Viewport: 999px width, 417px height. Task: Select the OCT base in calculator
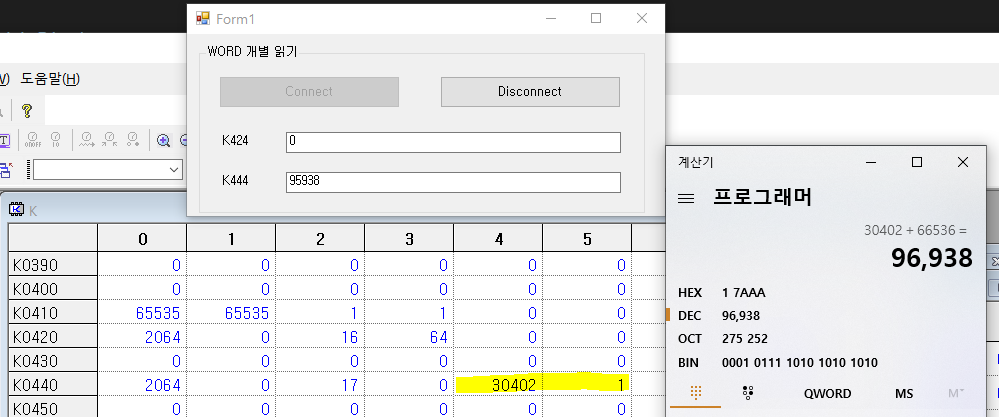[x=691, y=339]
